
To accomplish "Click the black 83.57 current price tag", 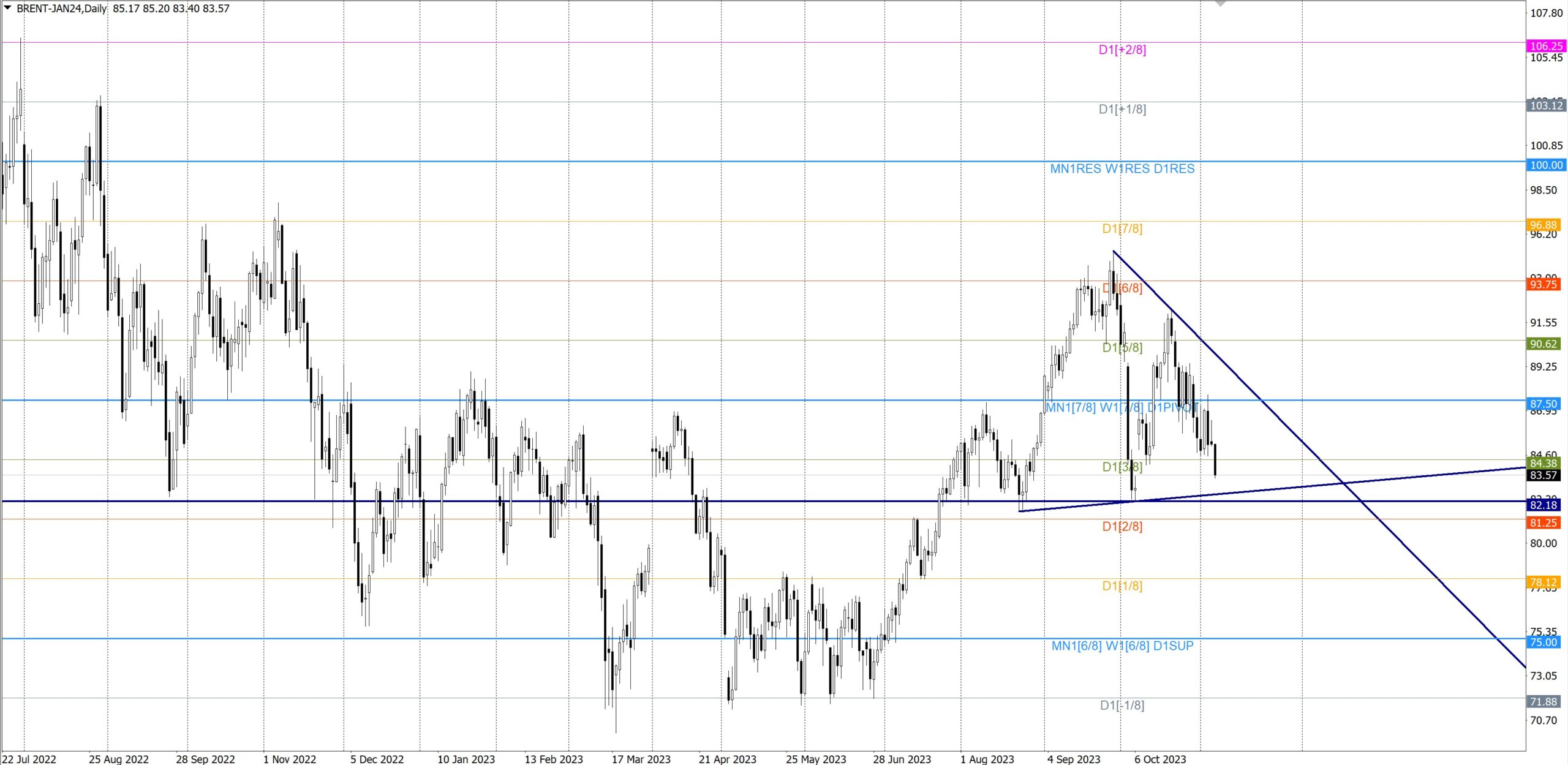I will pos(1543,475).
